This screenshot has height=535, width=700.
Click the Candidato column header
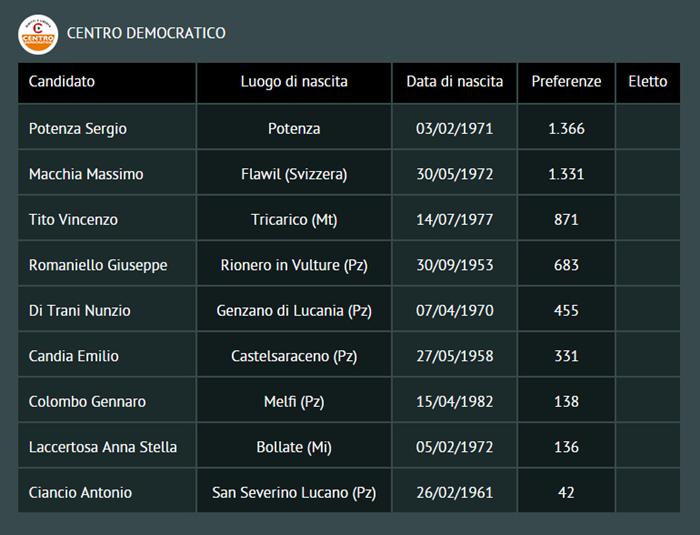pos(62,82)
